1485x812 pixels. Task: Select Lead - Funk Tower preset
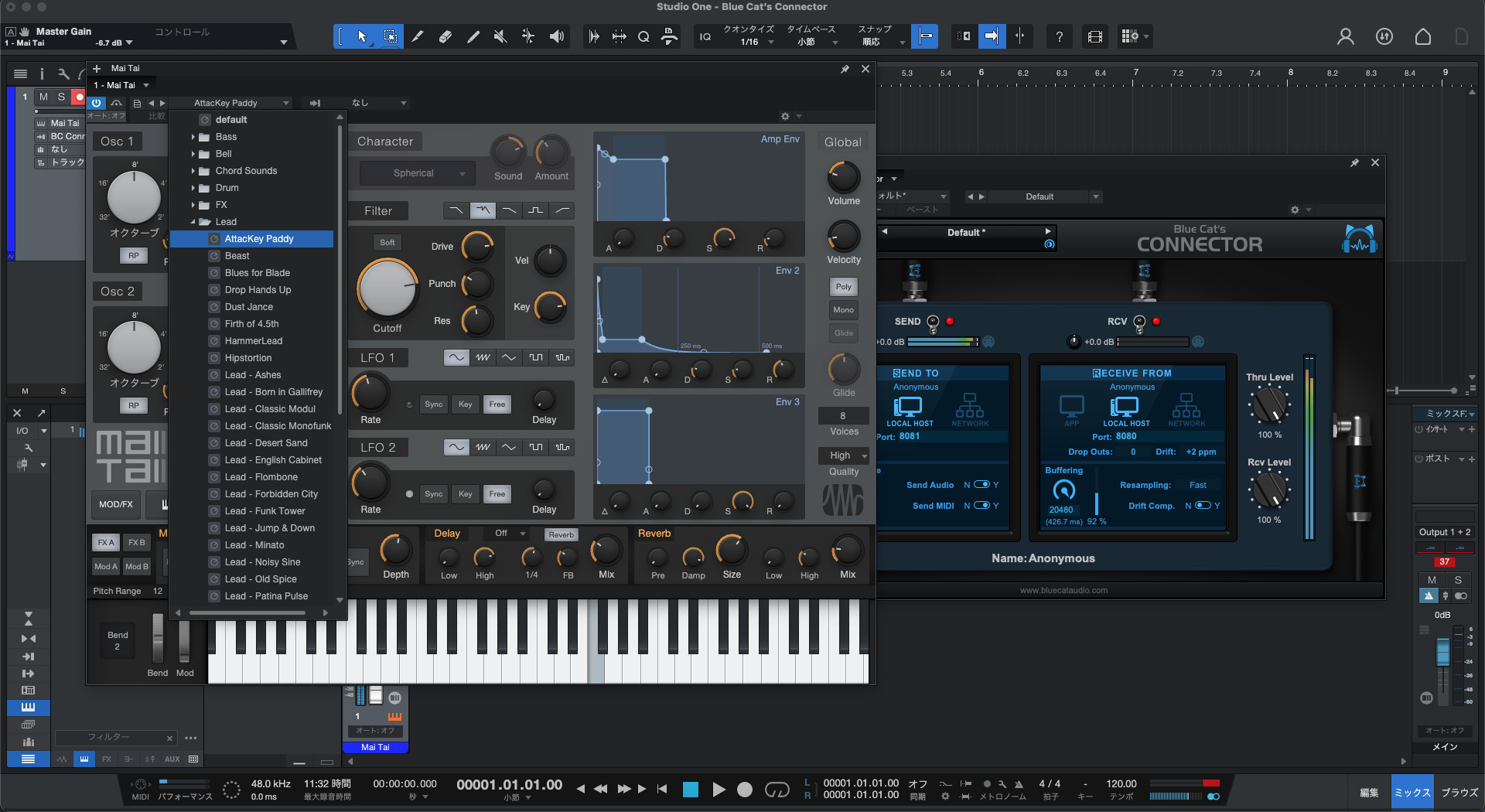coord(265,511)
